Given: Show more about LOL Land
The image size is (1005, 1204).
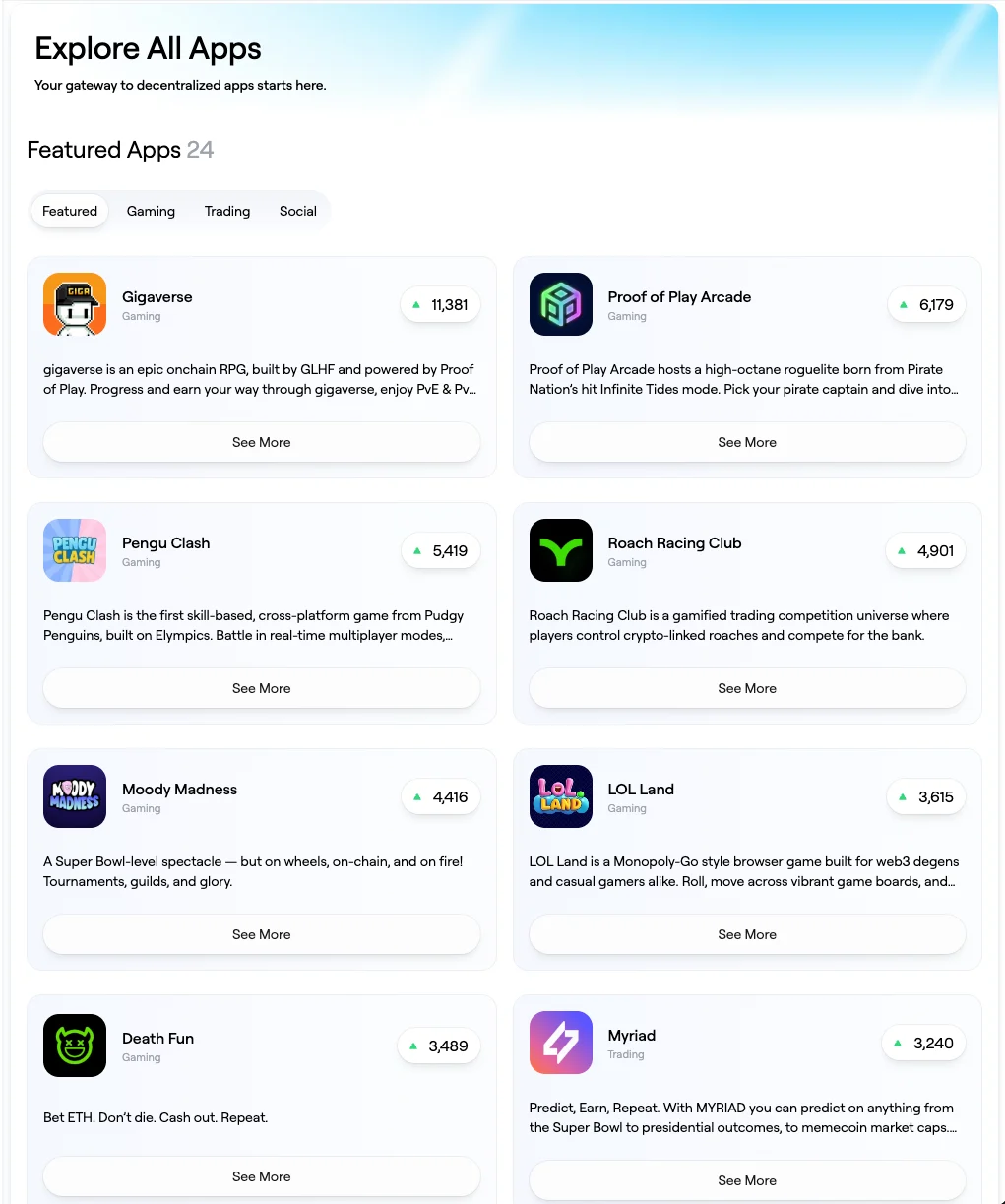Looking at the screenshot, I should pos(747,934).
